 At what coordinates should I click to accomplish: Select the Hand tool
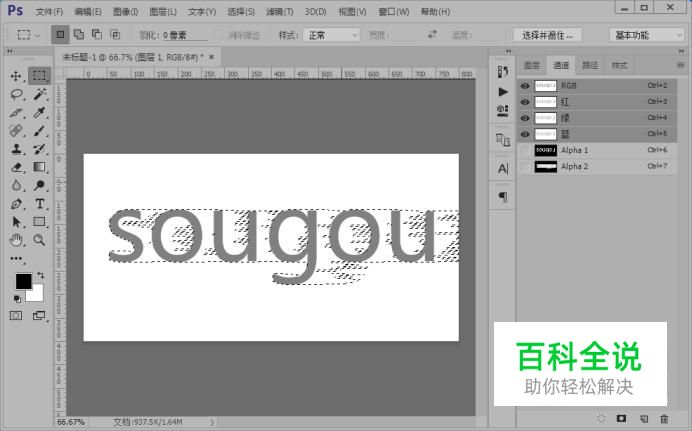[16, 240]
